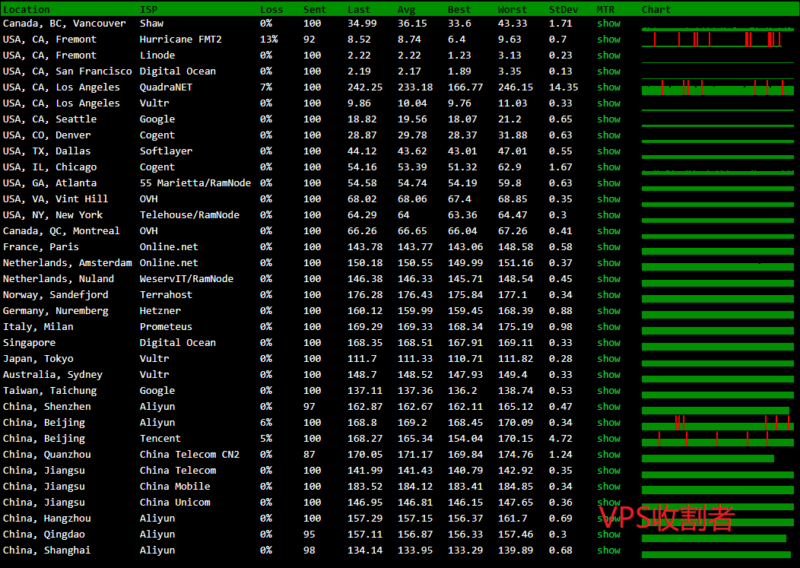The height and width of the screenshot is (568, 800).
Task: Select the Beijing Aliyun chart graph
Action: tap(717, 423)
